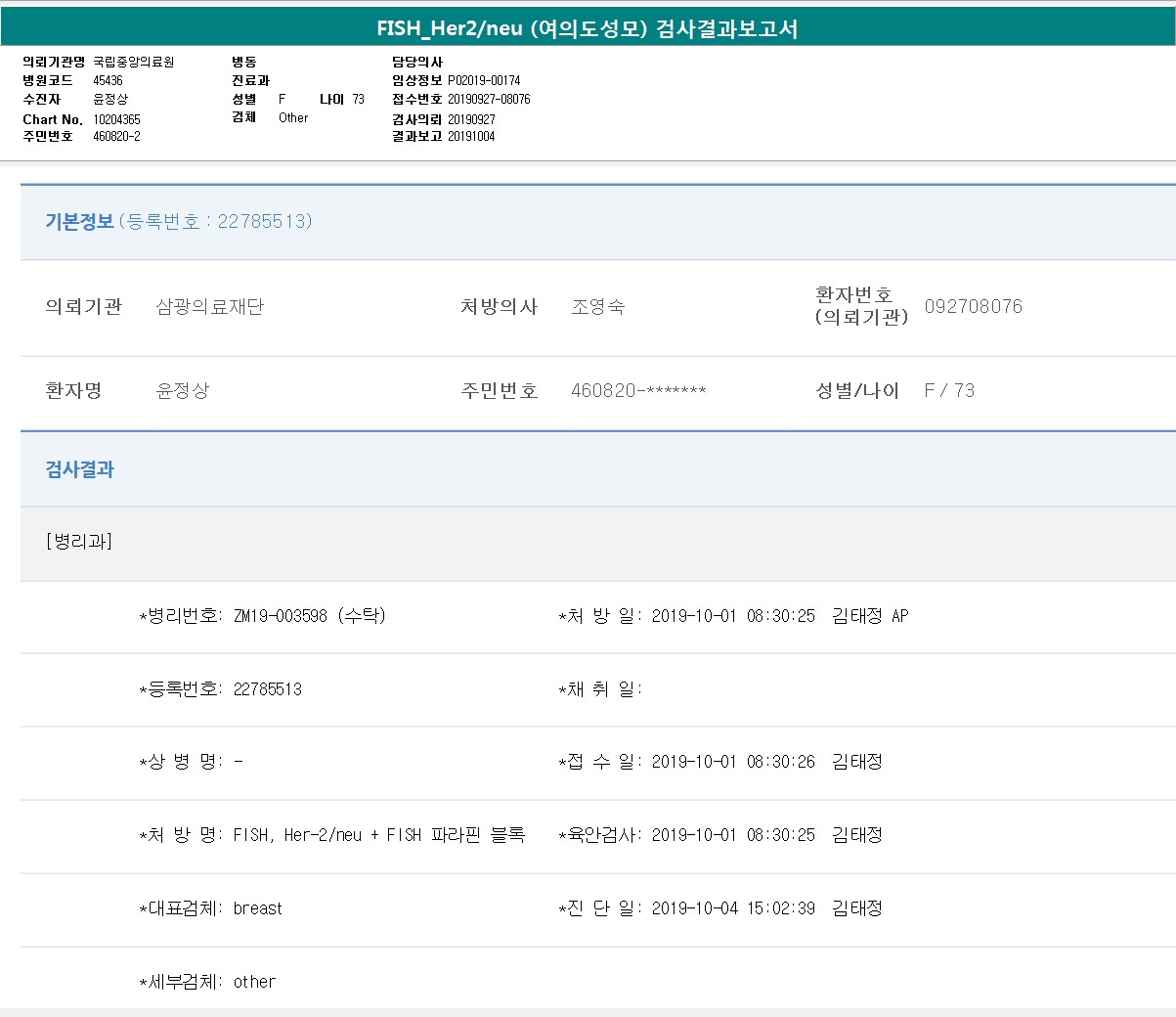Screen dimensions: 1176x1017
Task: Click the Chart No. value 10204365
Action: (117, 119)
